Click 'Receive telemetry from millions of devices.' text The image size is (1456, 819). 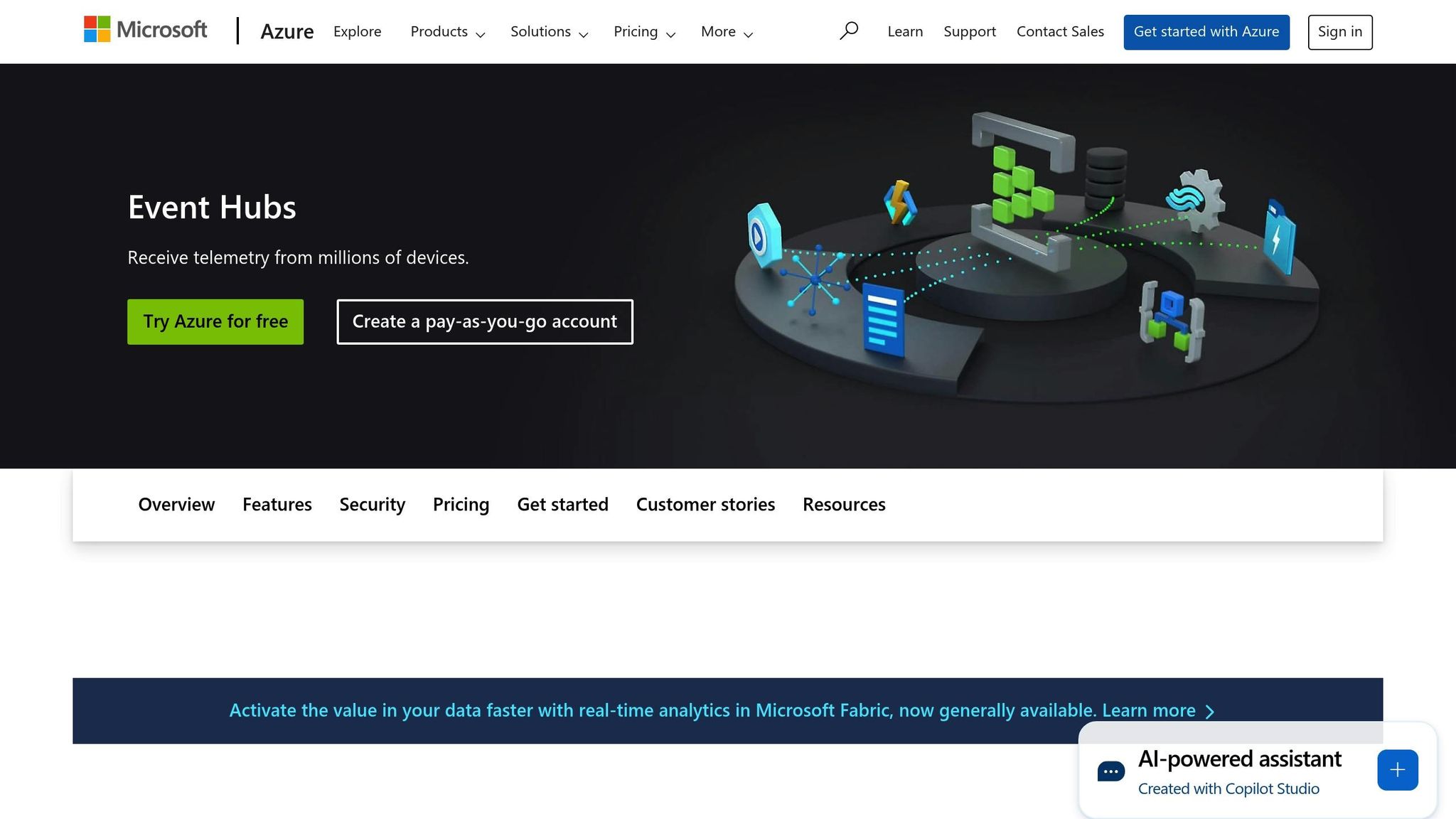tap(298, 257)
